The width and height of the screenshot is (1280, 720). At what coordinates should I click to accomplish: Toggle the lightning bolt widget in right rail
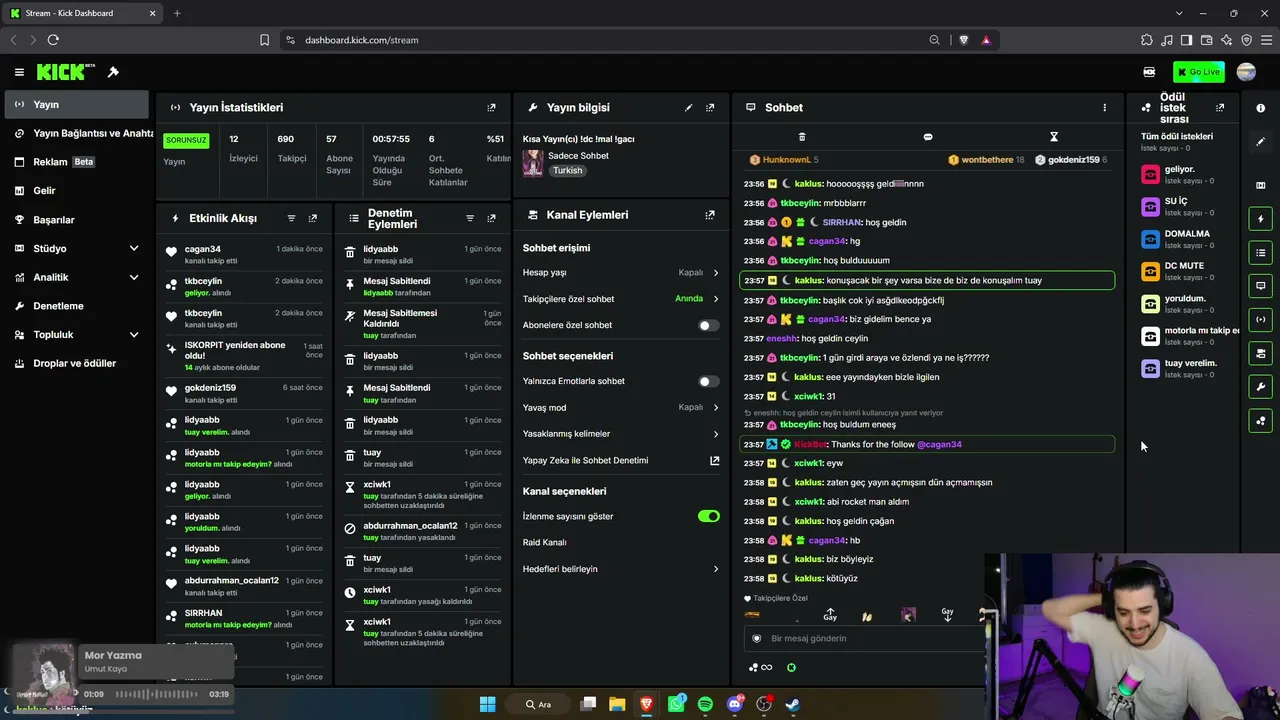click(1261, 219)
